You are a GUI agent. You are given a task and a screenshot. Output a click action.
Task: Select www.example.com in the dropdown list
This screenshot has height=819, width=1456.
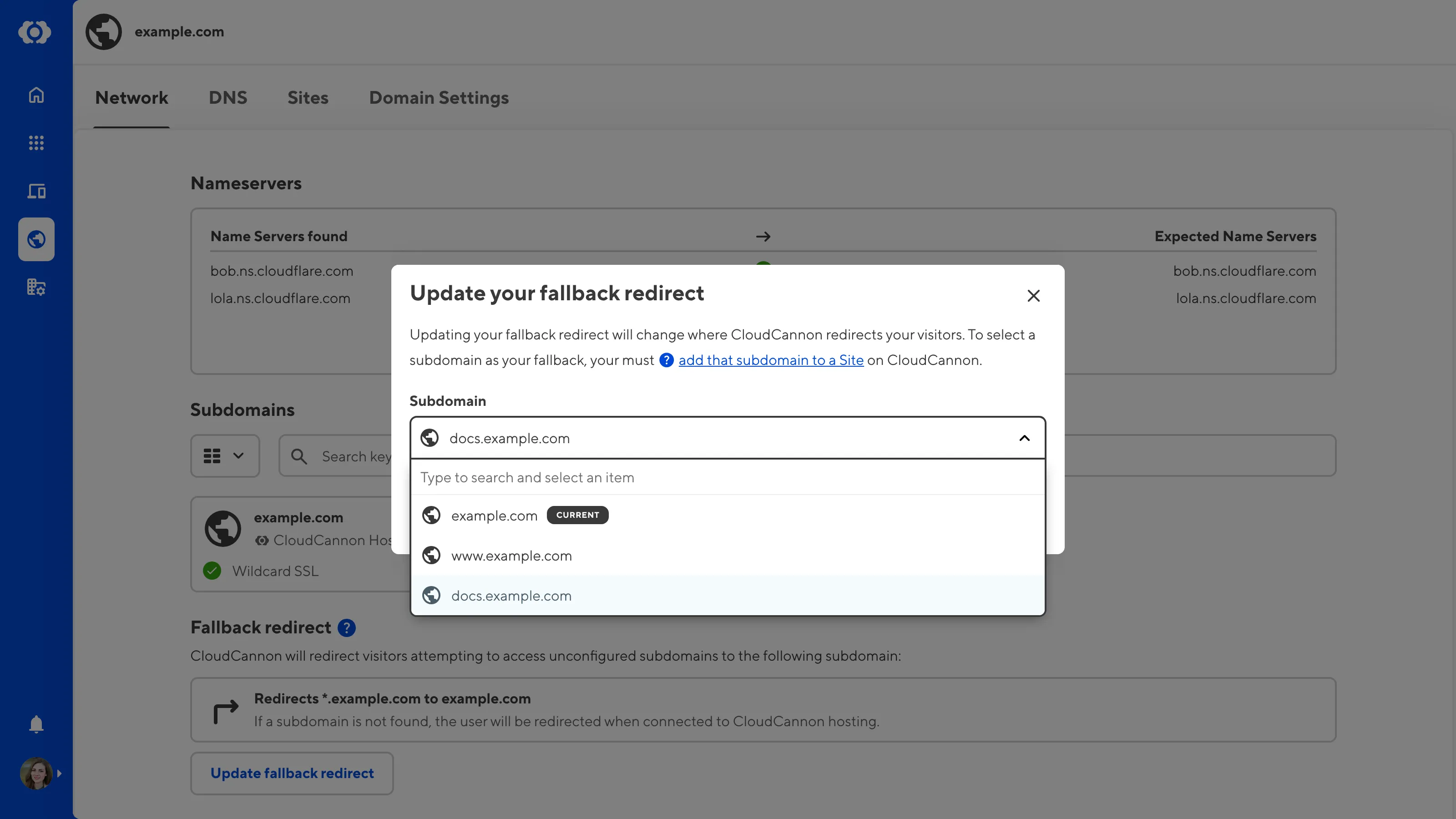pyautogui.click(x=511, y=556)
